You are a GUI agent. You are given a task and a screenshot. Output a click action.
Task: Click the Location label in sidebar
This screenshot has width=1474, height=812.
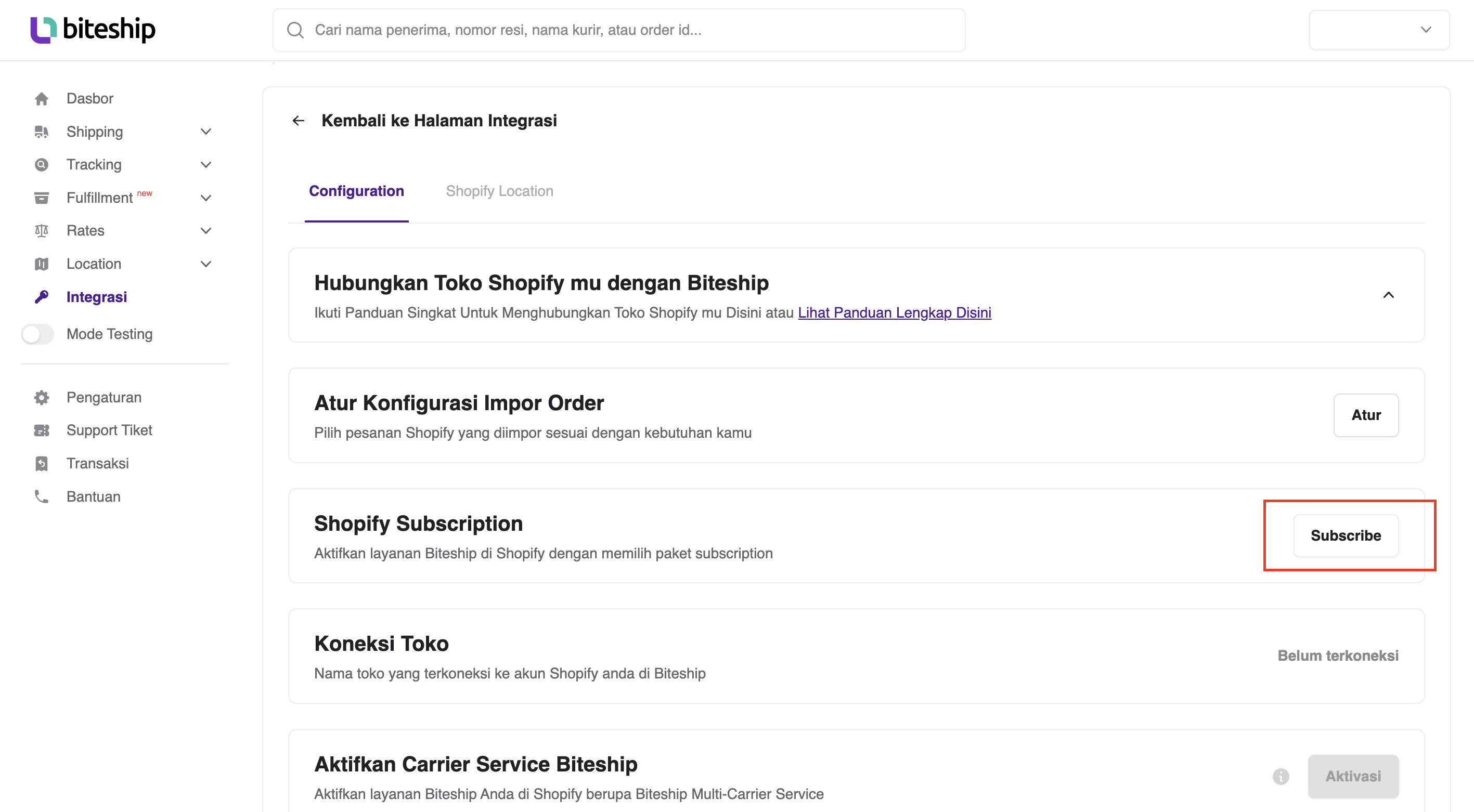pyautogui.click(x=94, y=264)
